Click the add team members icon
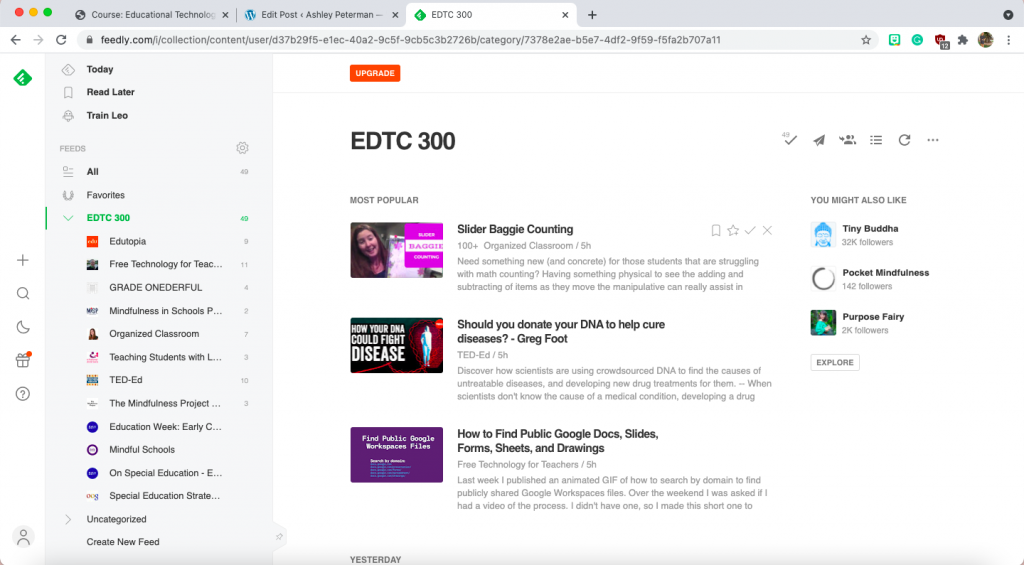The height and width of the screenshot is (565, 1024). 847,140
